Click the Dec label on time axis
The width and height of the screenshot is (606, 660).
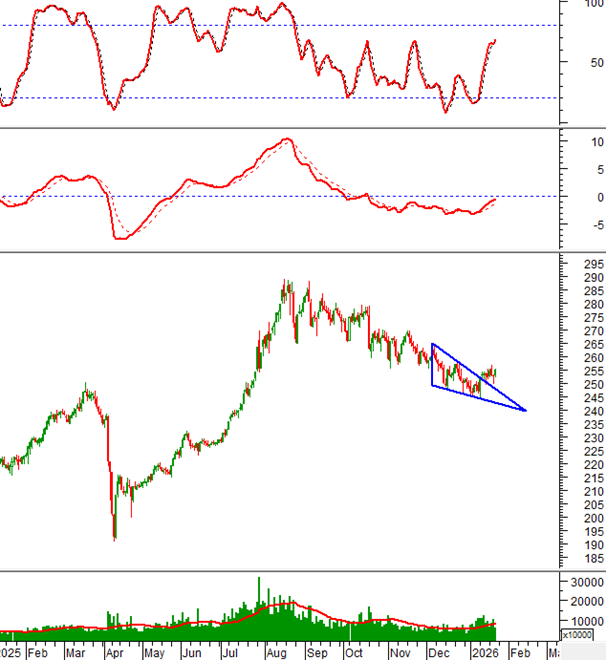[437, 652]
